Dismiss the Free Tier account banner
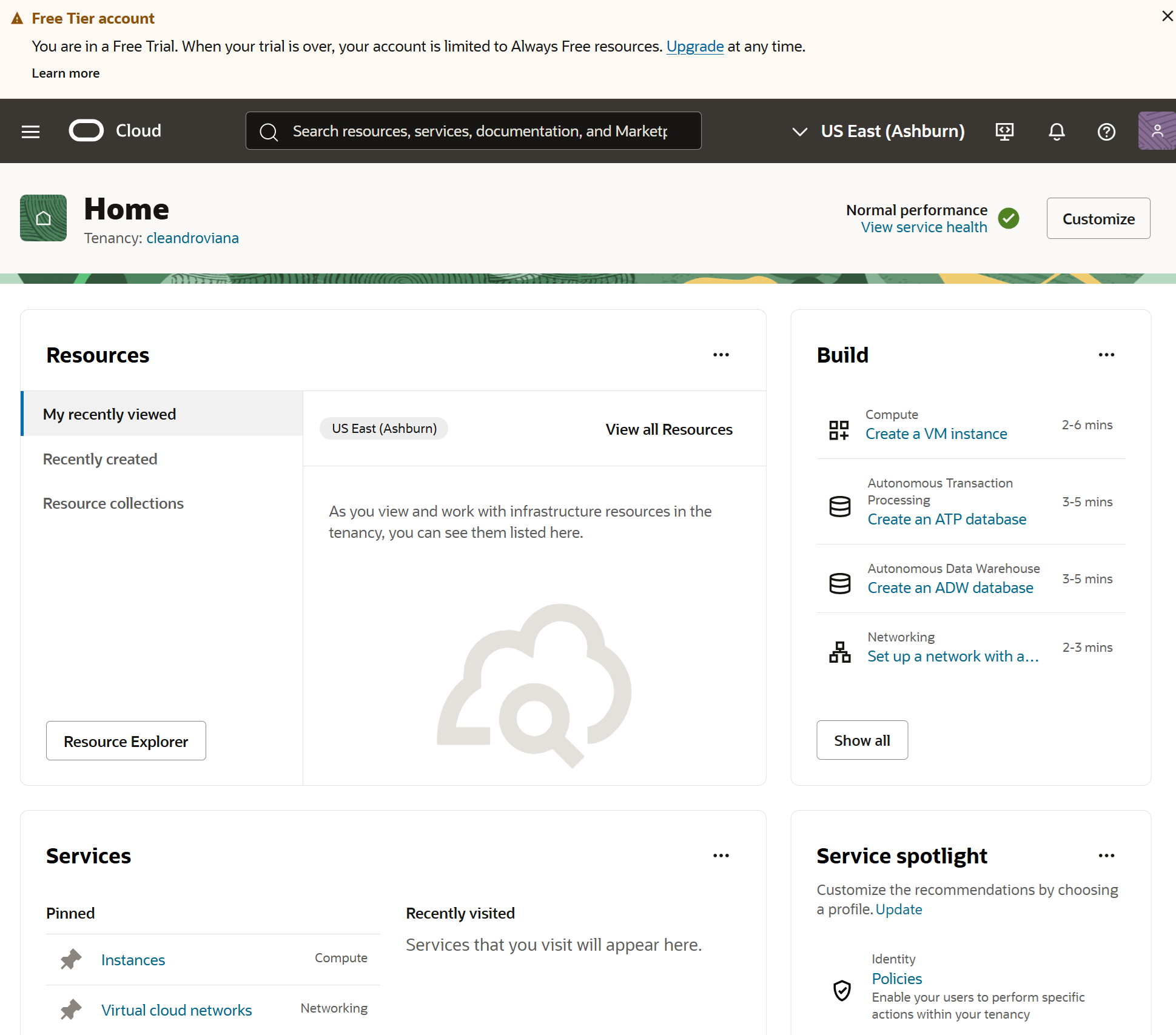Screen dimensions: 1176x1035 coord(1167,16)
